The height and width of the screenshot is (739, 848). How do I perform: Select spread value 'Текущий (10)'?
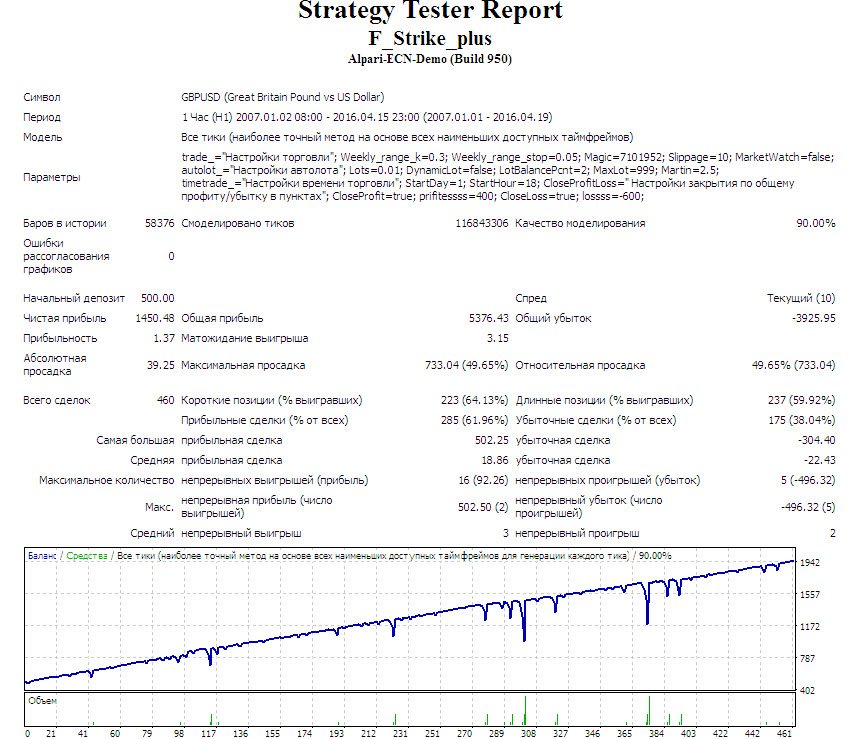point(801,299)
